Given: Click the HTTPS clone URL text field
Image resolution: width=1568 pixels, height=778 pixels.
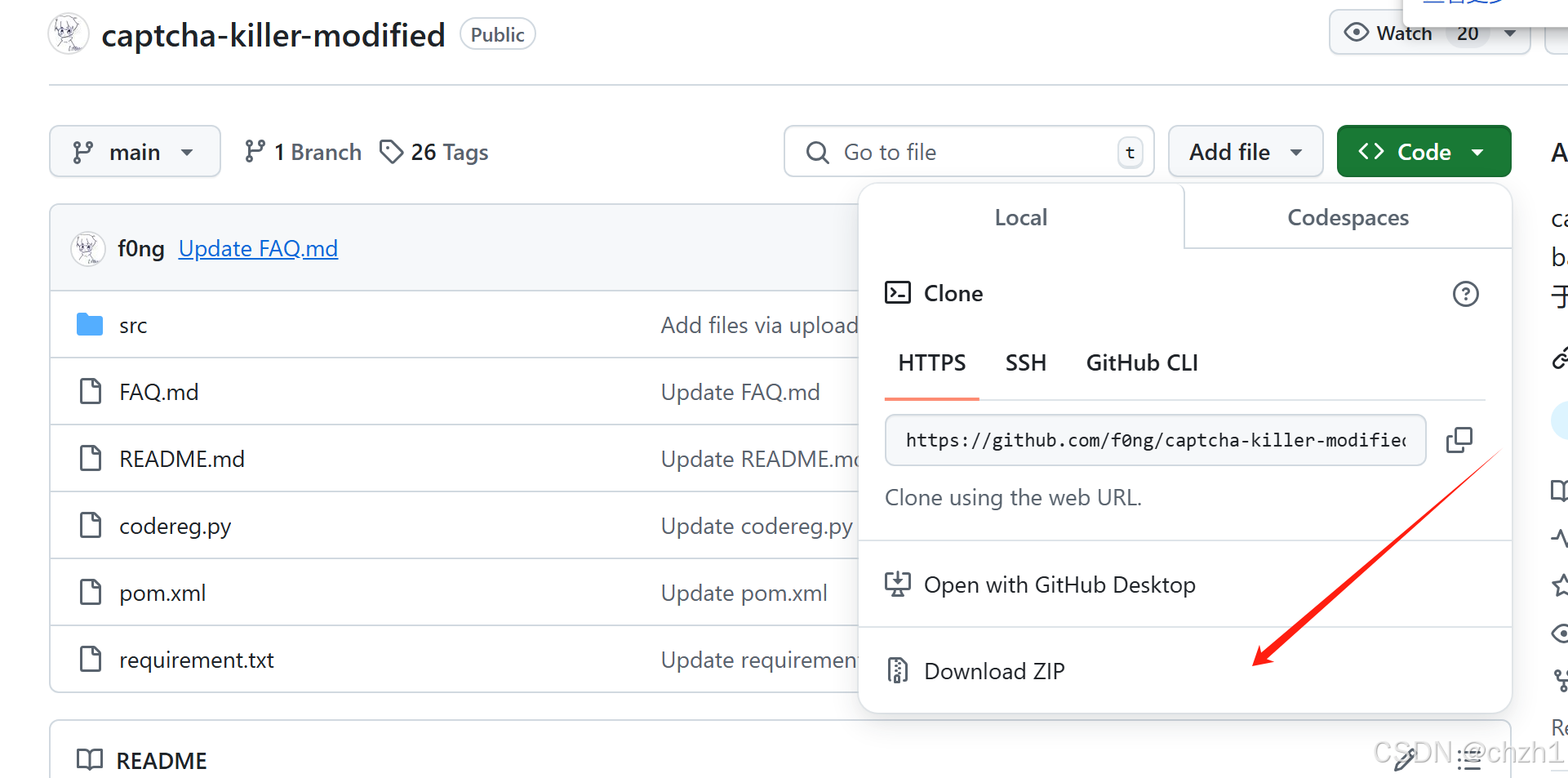Looking at the screenshot, I should coord(1155,440).
